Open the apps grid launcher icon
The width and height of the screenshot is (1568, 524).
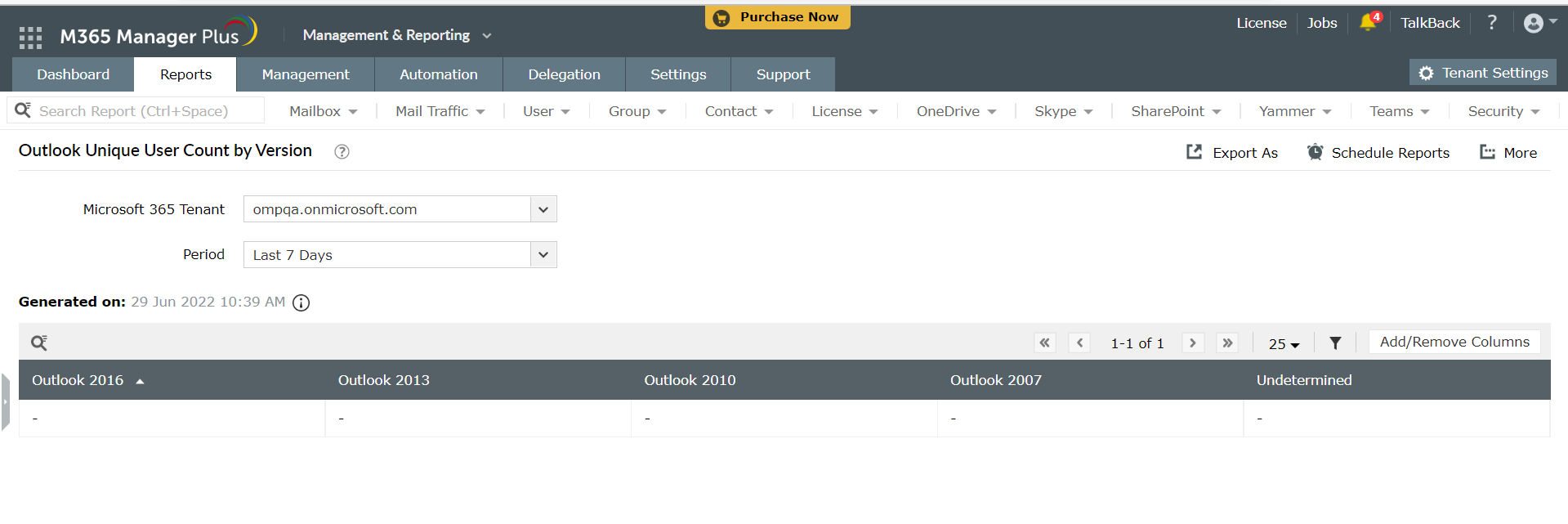coord(30,38)
